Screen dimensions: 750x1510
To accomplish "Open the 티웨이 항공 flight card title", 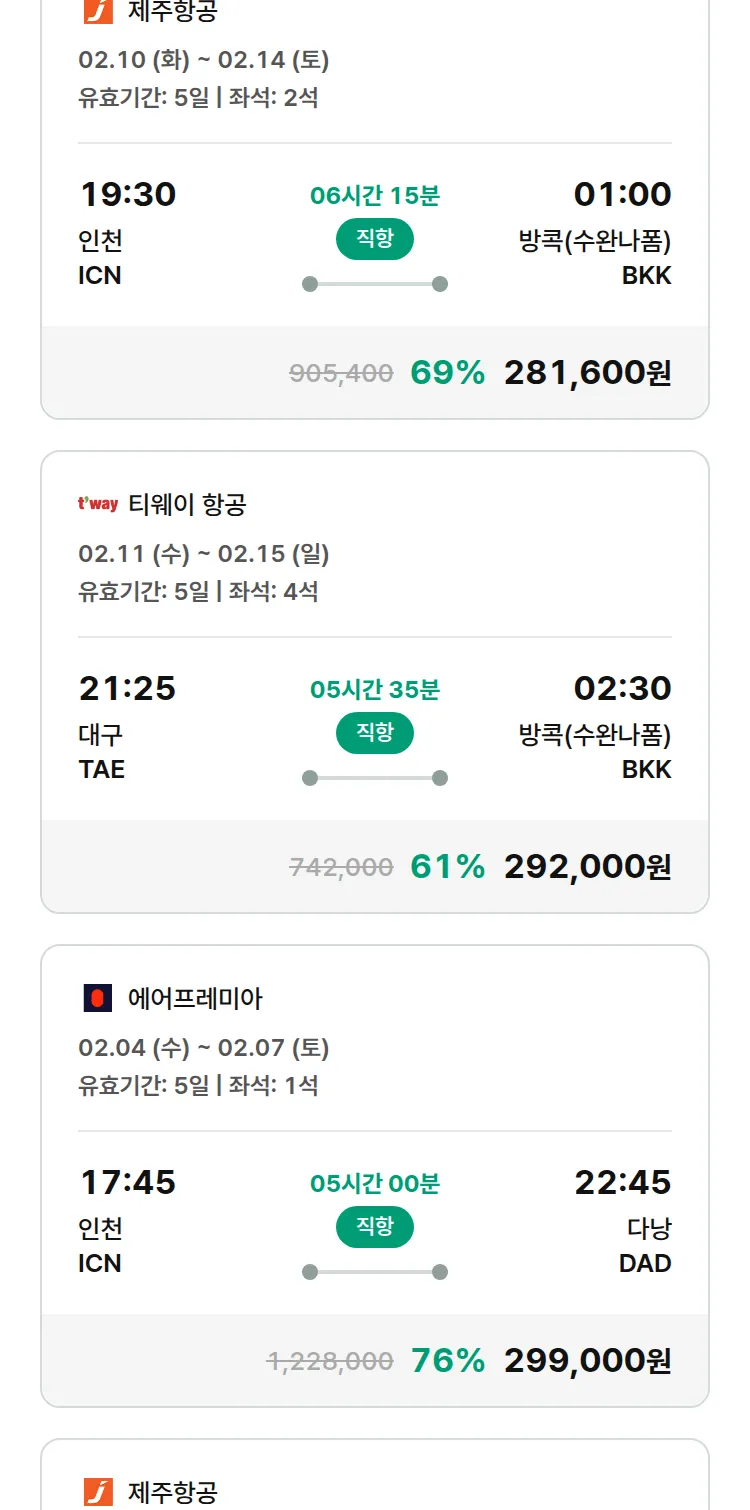I will click(x=187, y=505).
